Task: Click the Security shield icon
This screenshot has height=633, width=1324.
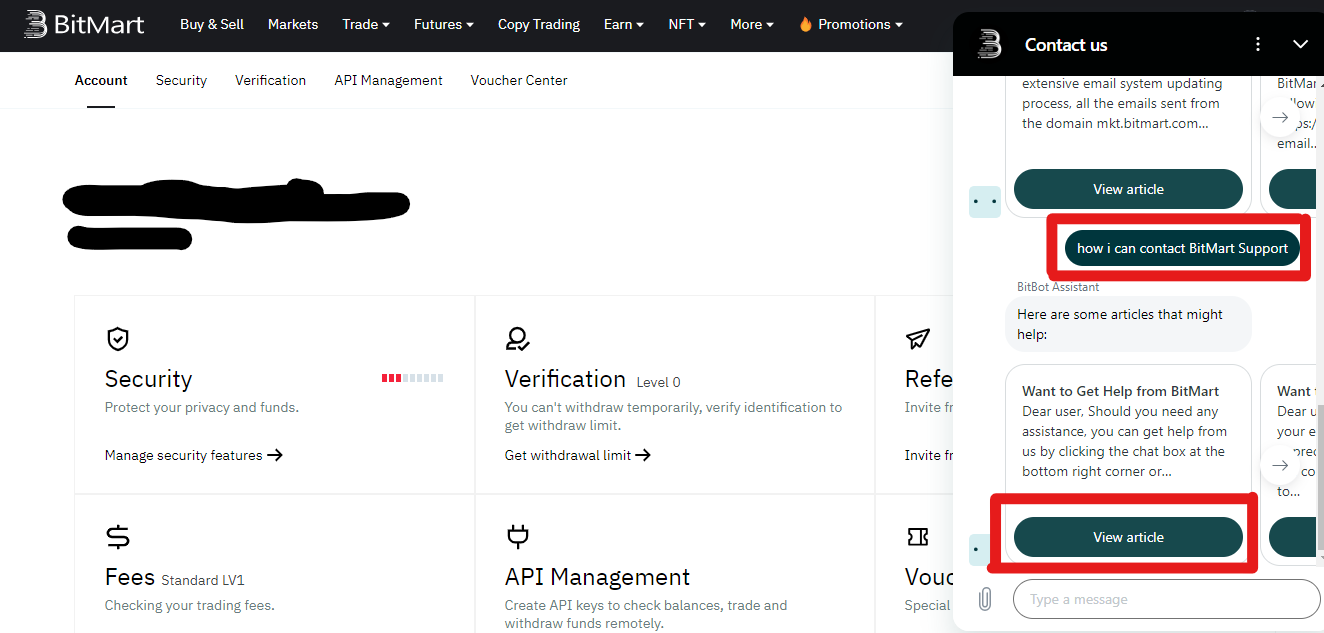Action: click(x=118, y=339)
